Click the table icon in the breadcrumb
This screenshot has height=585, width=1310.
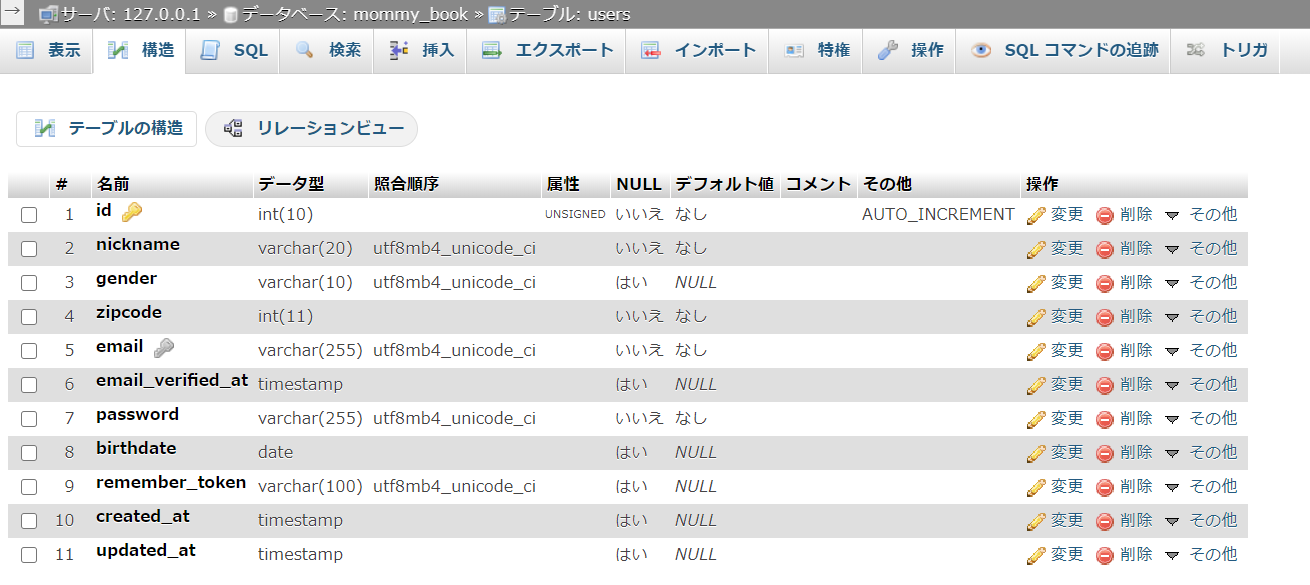pos(497,15)
